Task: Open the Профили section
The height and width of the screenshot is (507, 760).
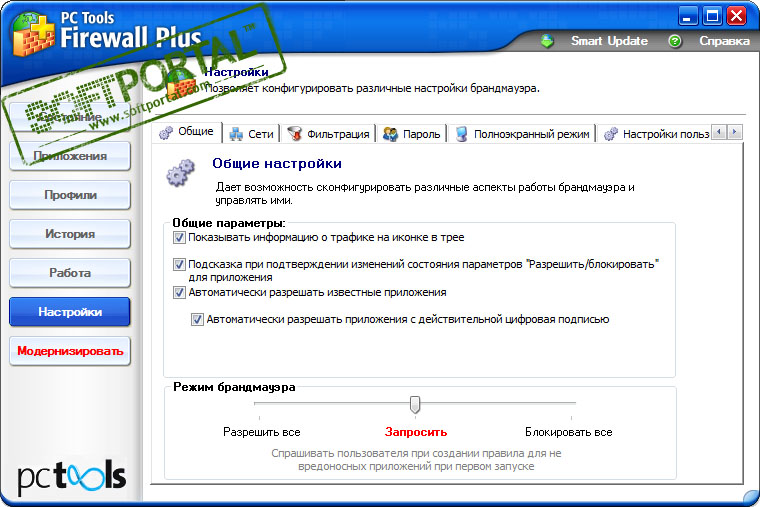Action: click(x=70, y=195)
